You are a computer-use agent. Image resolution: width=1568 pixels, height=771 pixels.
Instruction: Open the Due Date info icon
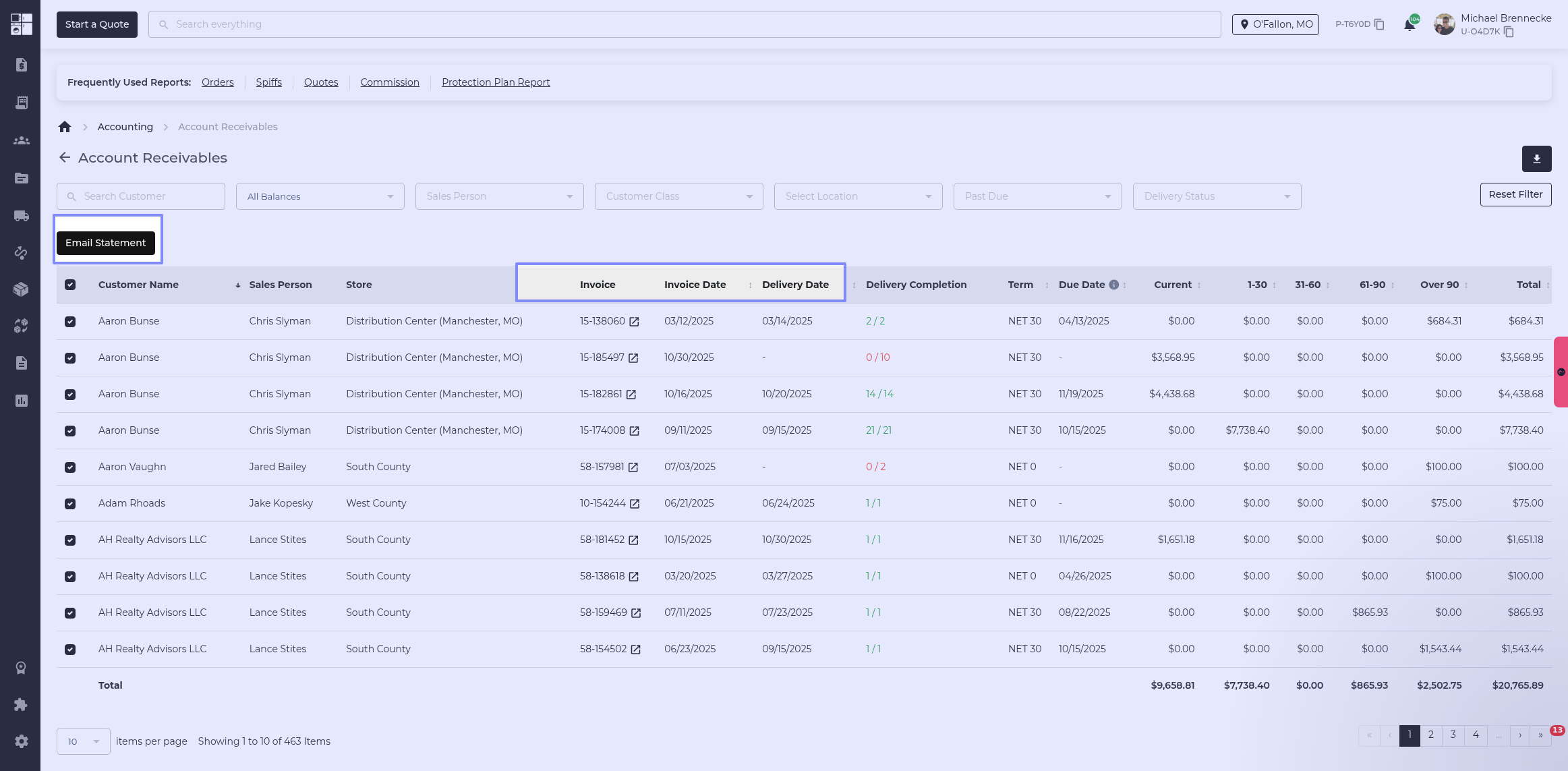click(x=1114, y=285)
